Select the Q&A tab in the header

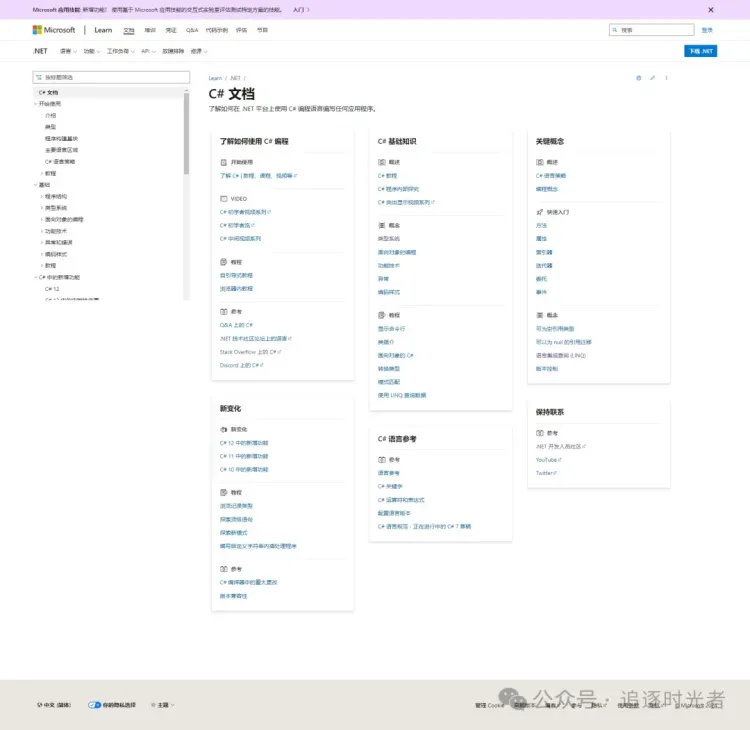pyautogui.click(x=192, y=30)
